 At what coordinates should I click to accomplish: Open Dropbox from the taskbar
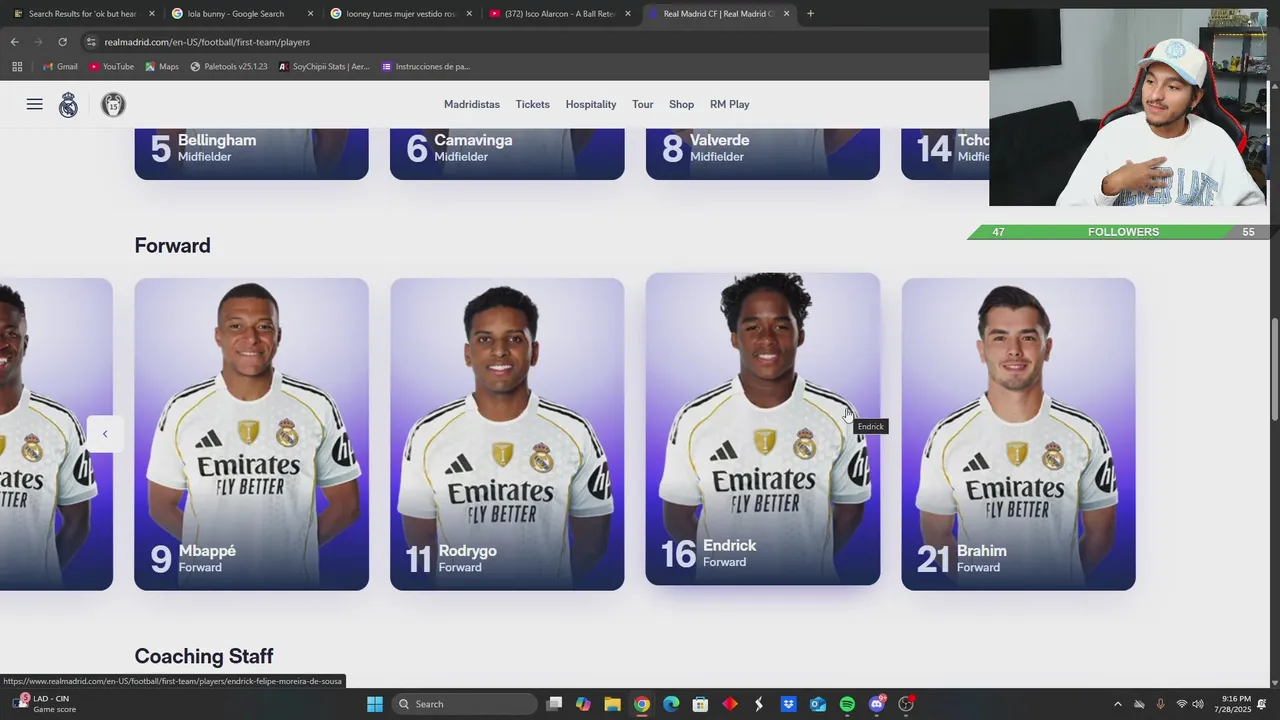tap(789, 704)
